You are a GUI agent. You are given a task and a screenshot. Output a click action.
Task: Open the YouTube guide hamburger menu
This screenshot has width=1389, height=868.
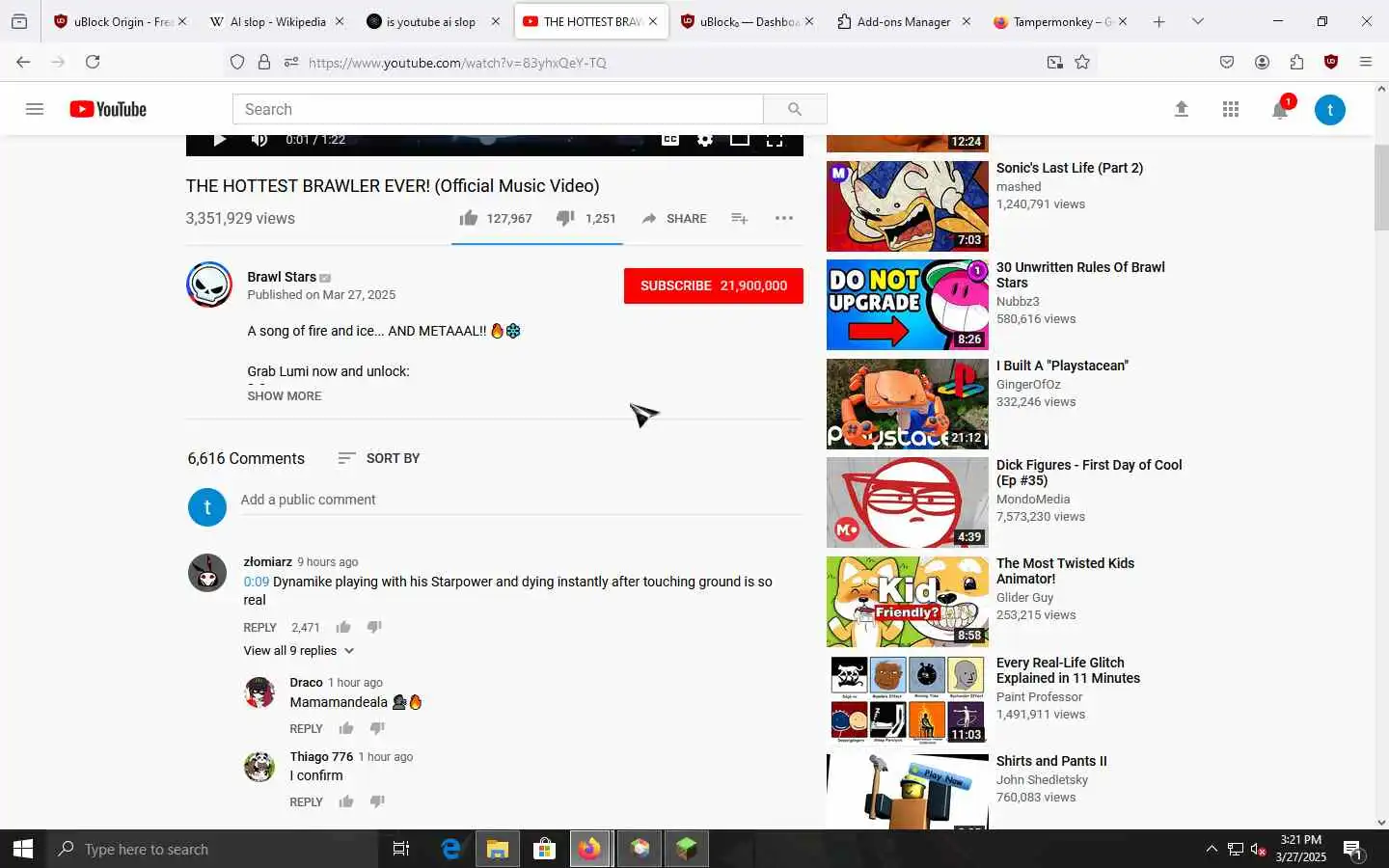pyautogui.click(x=35, y=109)
